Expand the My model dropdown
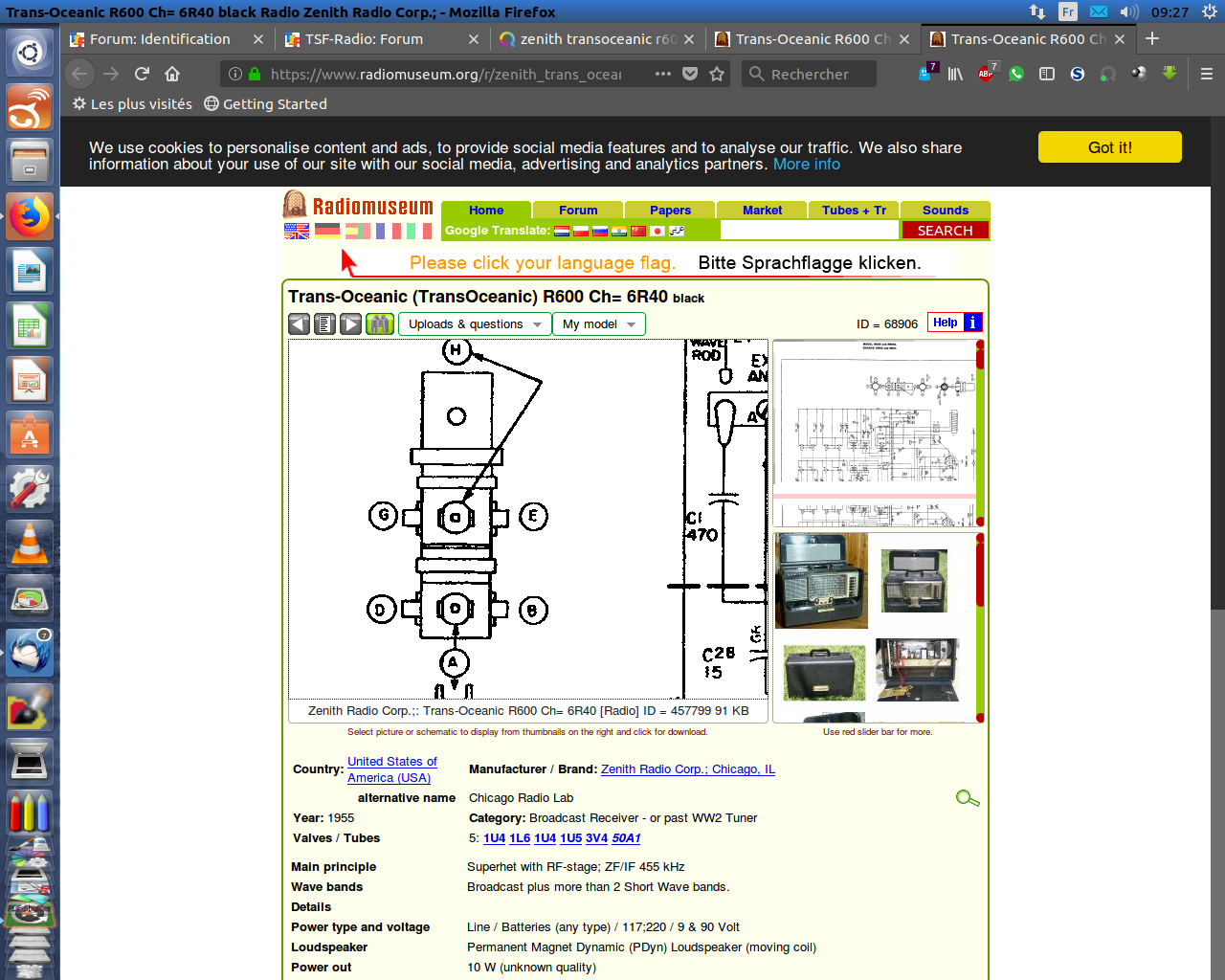The height and width of the screenshot is (980, 1225). tap(599, 324)
